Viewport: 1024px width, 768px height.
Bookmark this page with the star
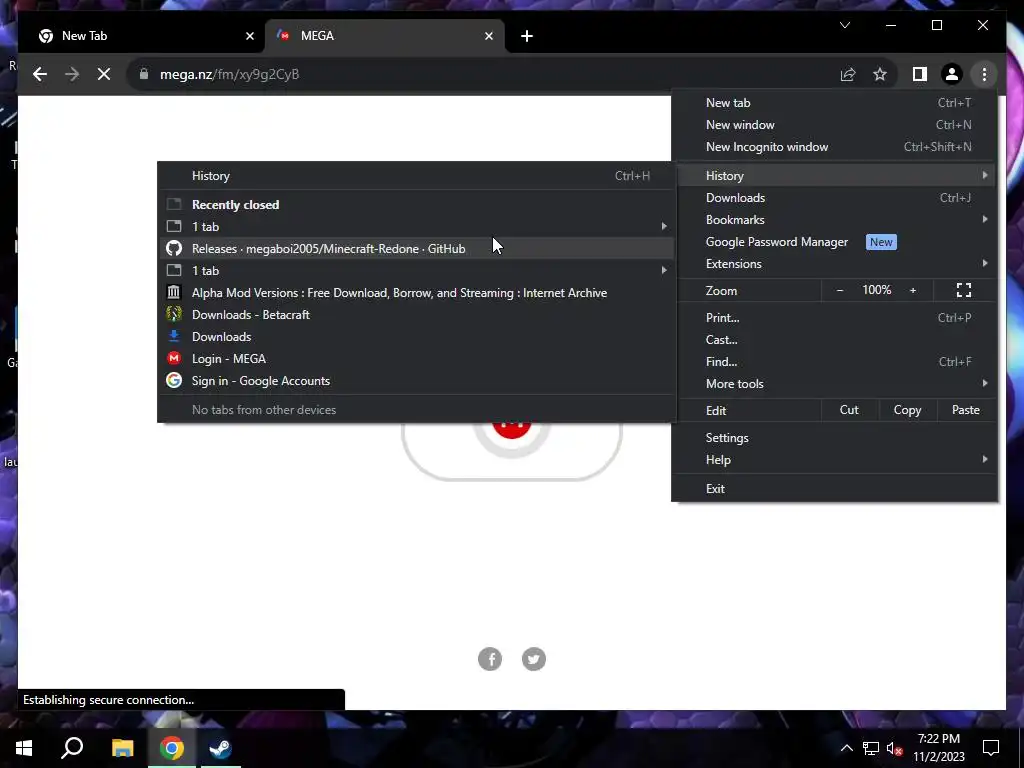pos(880,74)
